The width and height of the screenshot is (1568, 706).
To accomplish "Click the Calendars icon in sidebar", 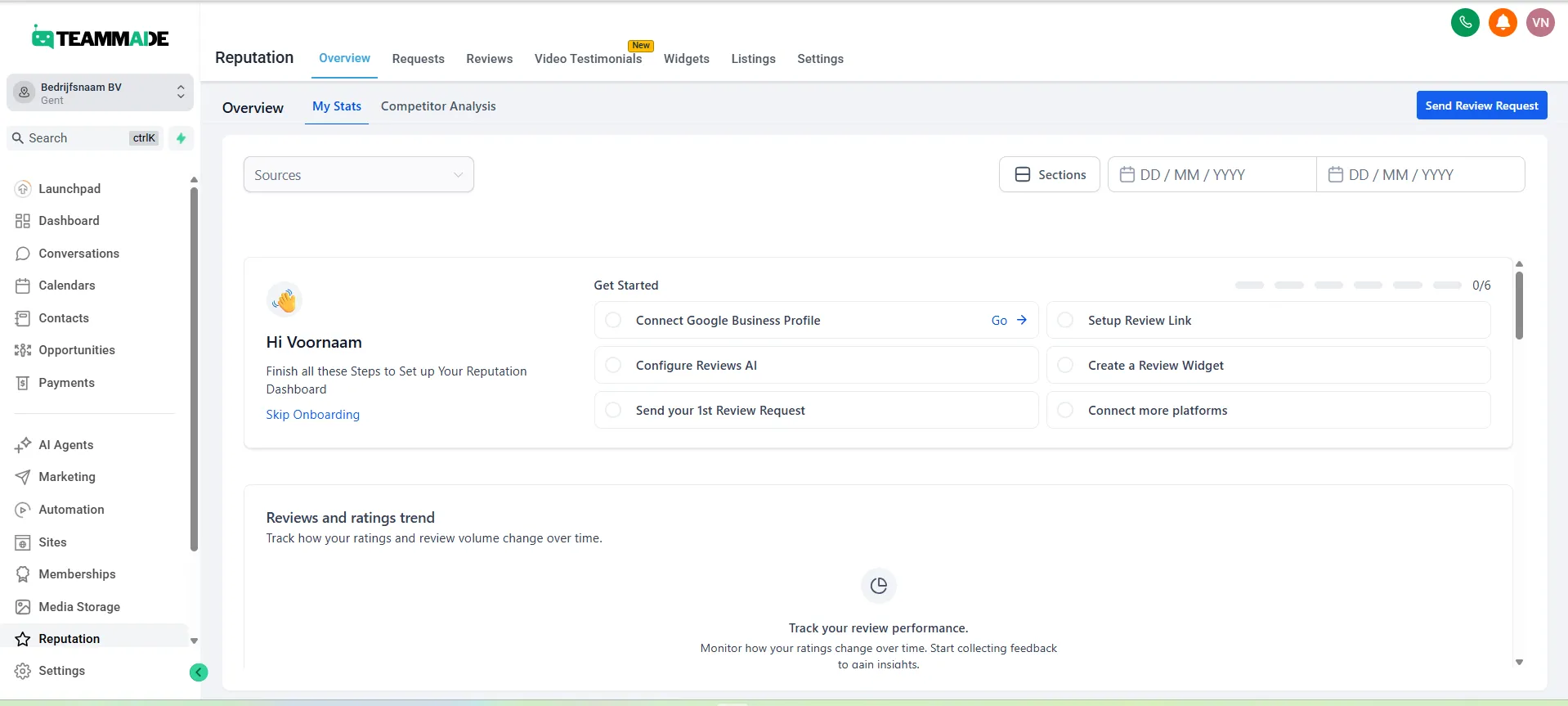I will [23, 286].
